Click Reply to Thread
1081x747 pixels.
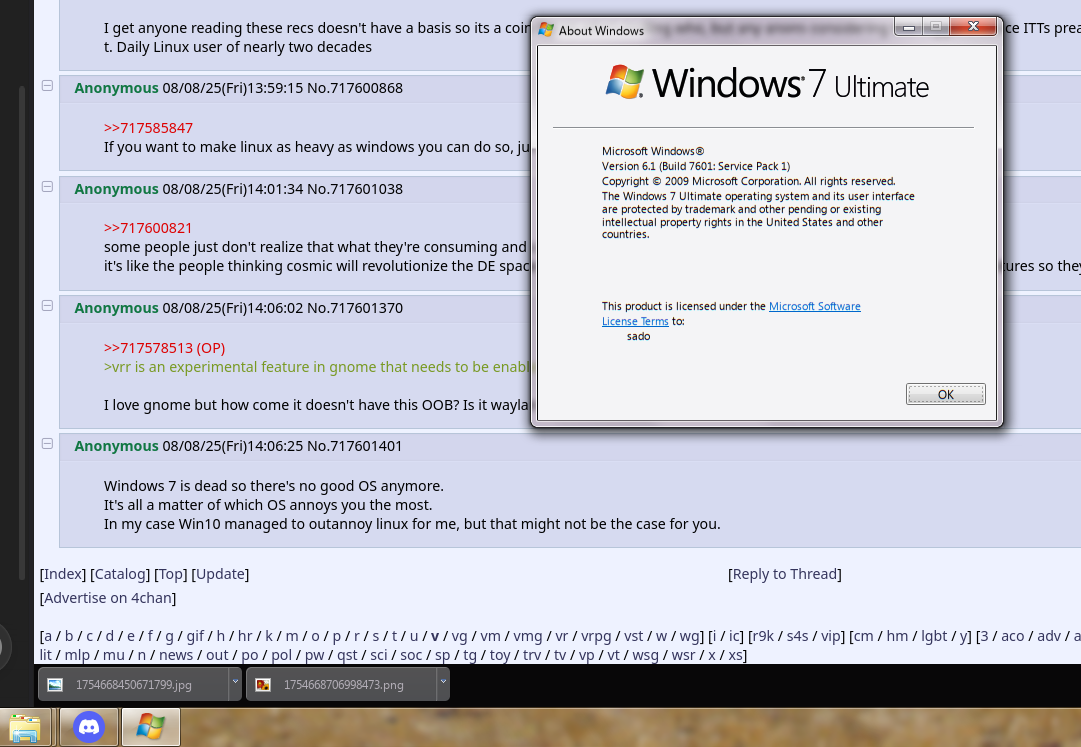pyautogui.click(x=785, y=574)
